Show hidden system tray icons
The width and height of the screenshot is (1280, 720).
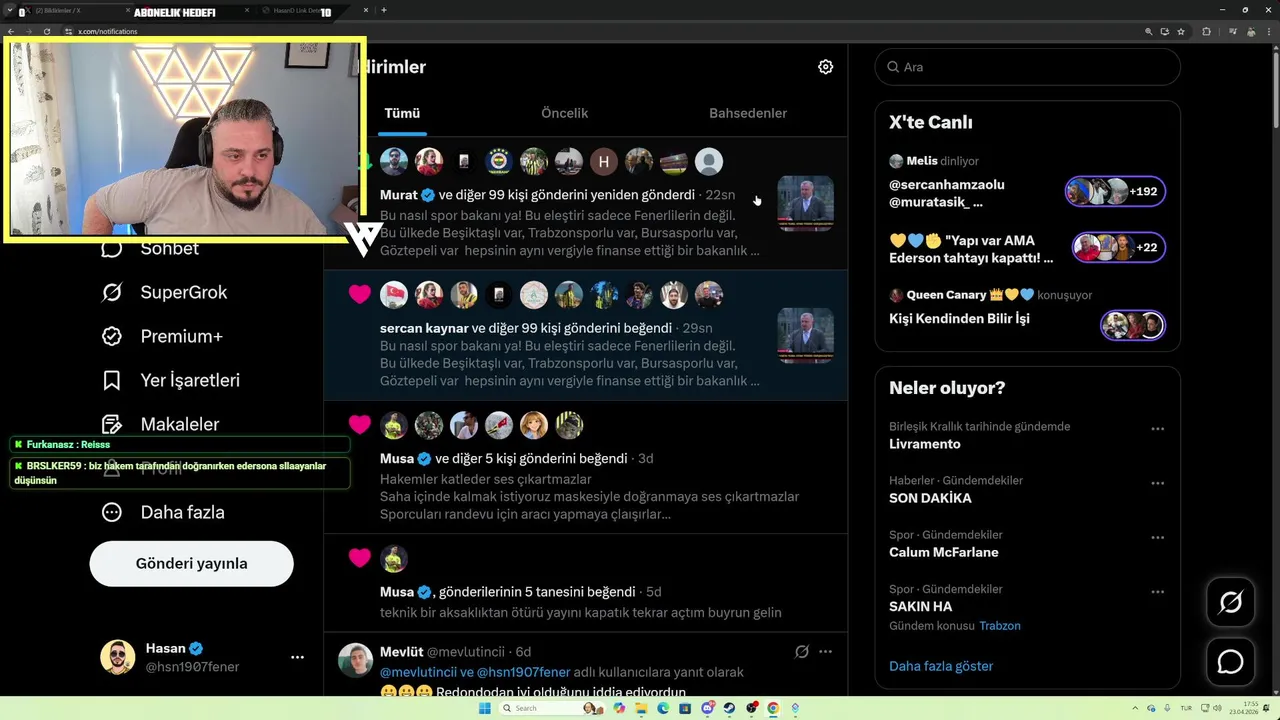click(1135, 708)
